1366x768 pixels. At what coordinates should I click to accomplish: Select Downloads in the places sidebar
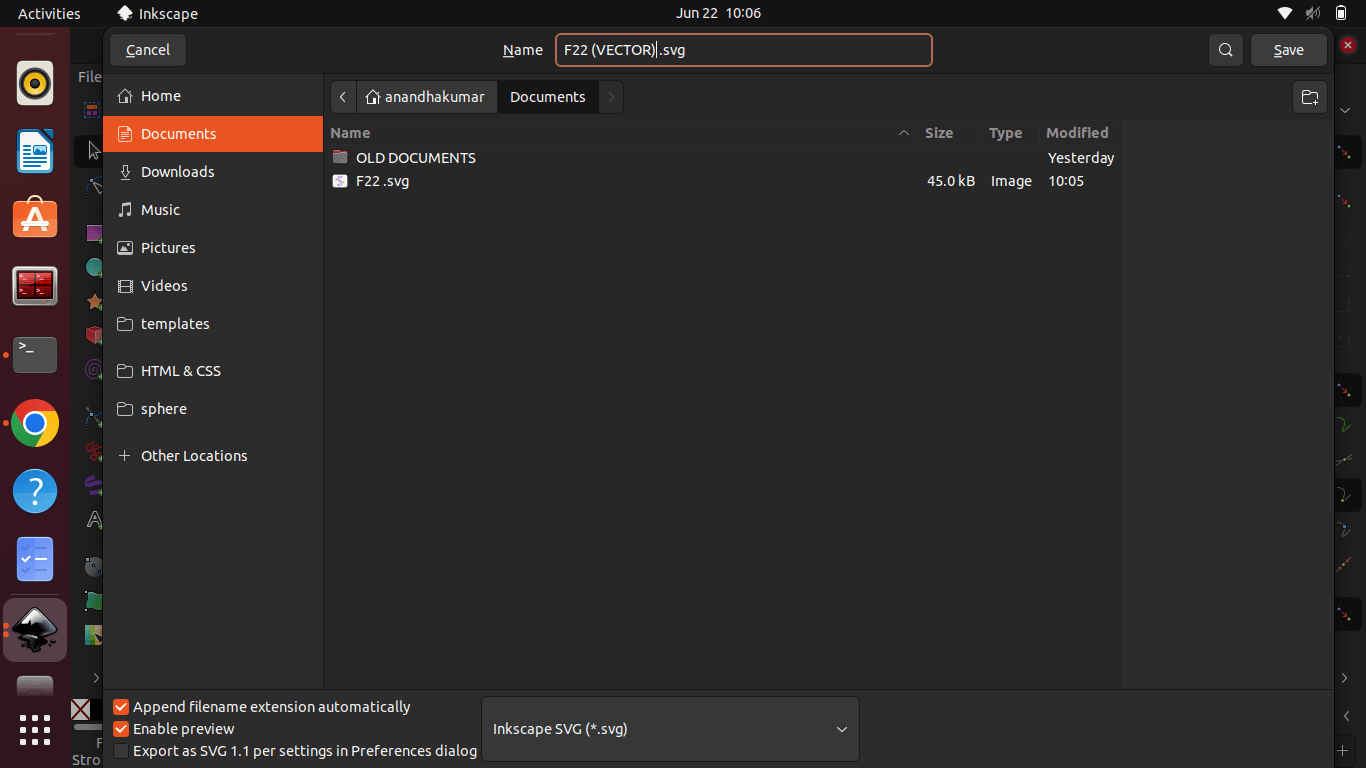177,172
